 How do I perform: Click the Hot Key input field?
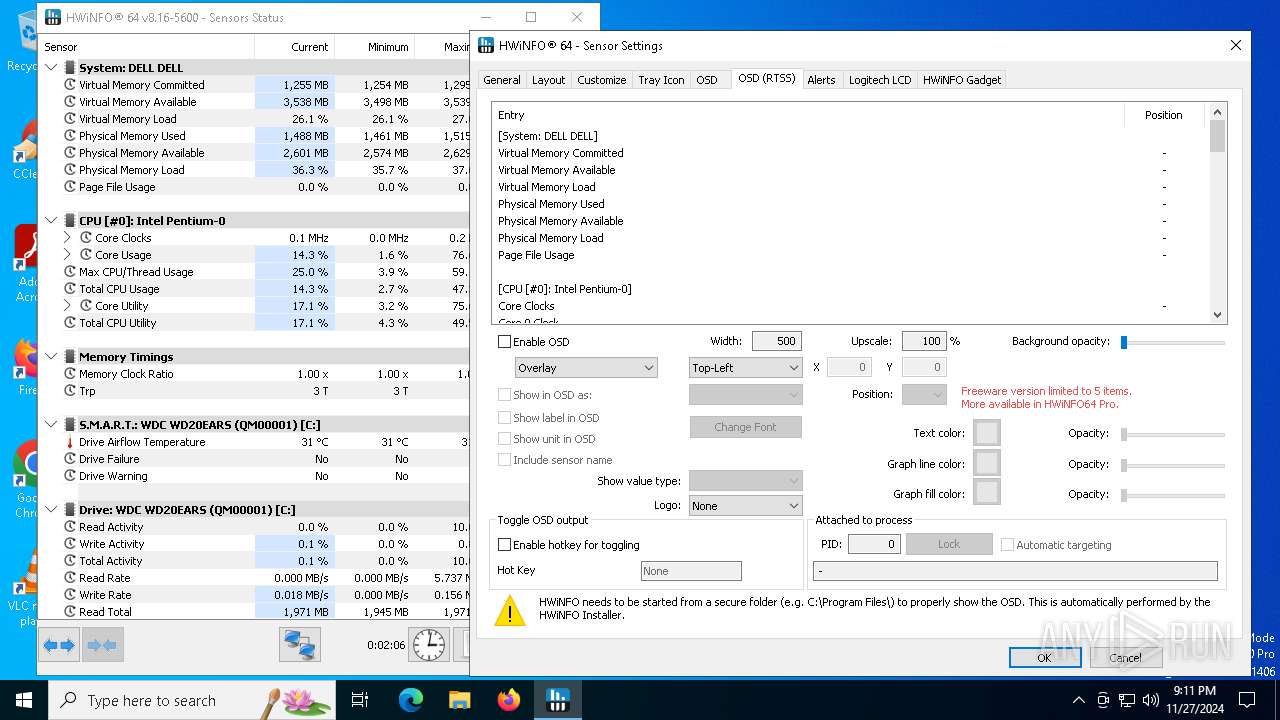(691, 571)
